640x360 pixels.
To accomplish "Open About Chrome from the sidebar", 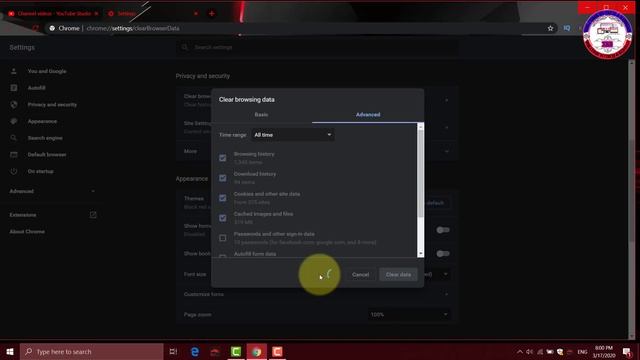I will [27, 231].
